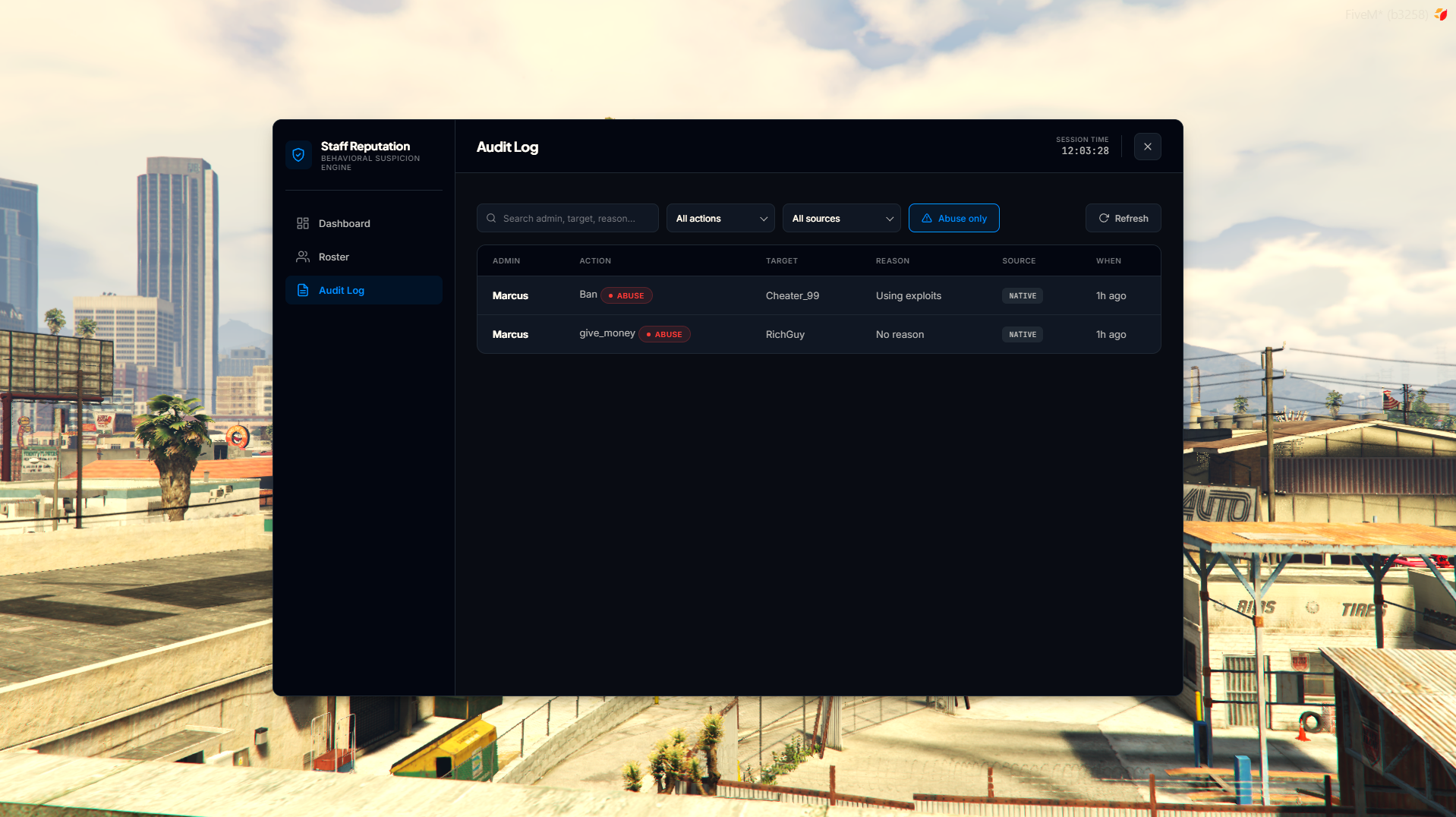Click the ACTION column header
The image size is (1456, 817).
[x=595, y=260]
